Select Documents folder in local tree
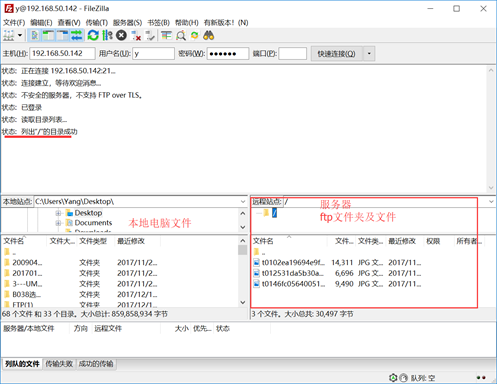The image size is (497, 384). 93,223
